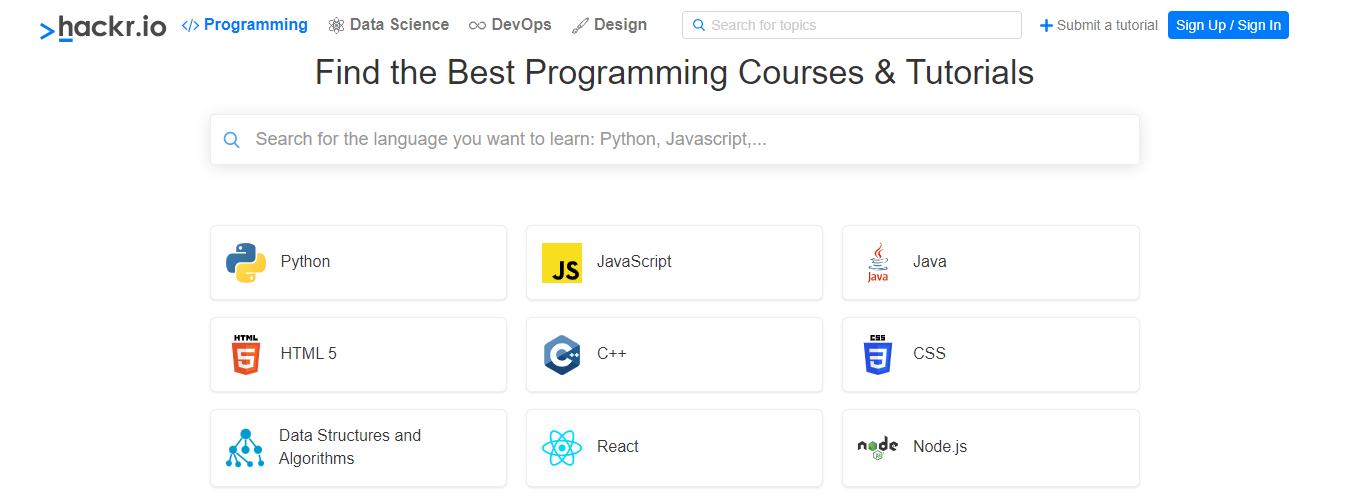
Task: Open the Design menu
Action: (x=609, y=25)
